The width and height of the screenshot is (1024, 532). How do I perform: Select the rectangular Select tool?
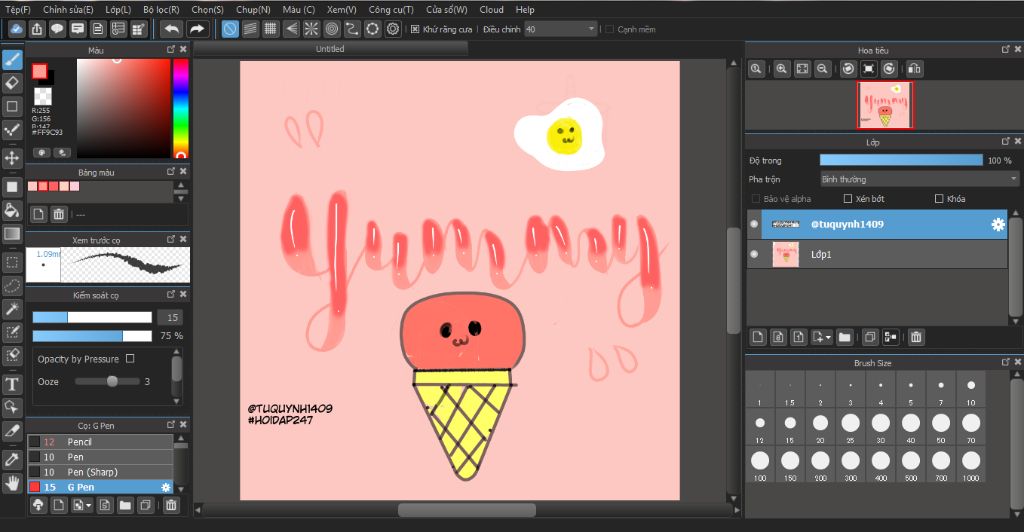pos(12,262)
